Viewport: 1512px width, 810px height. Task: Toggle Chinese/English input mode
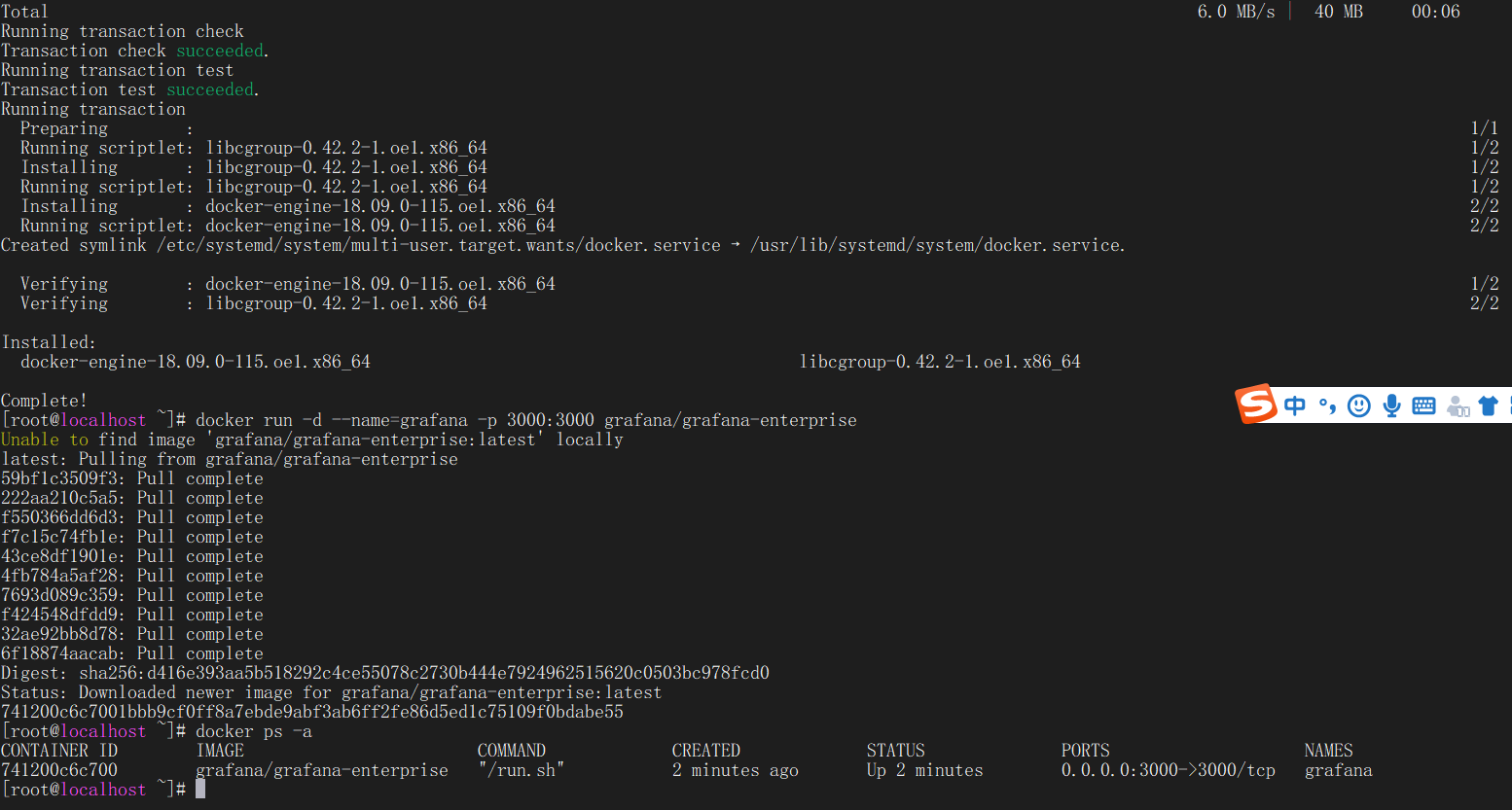(1295, 405)
